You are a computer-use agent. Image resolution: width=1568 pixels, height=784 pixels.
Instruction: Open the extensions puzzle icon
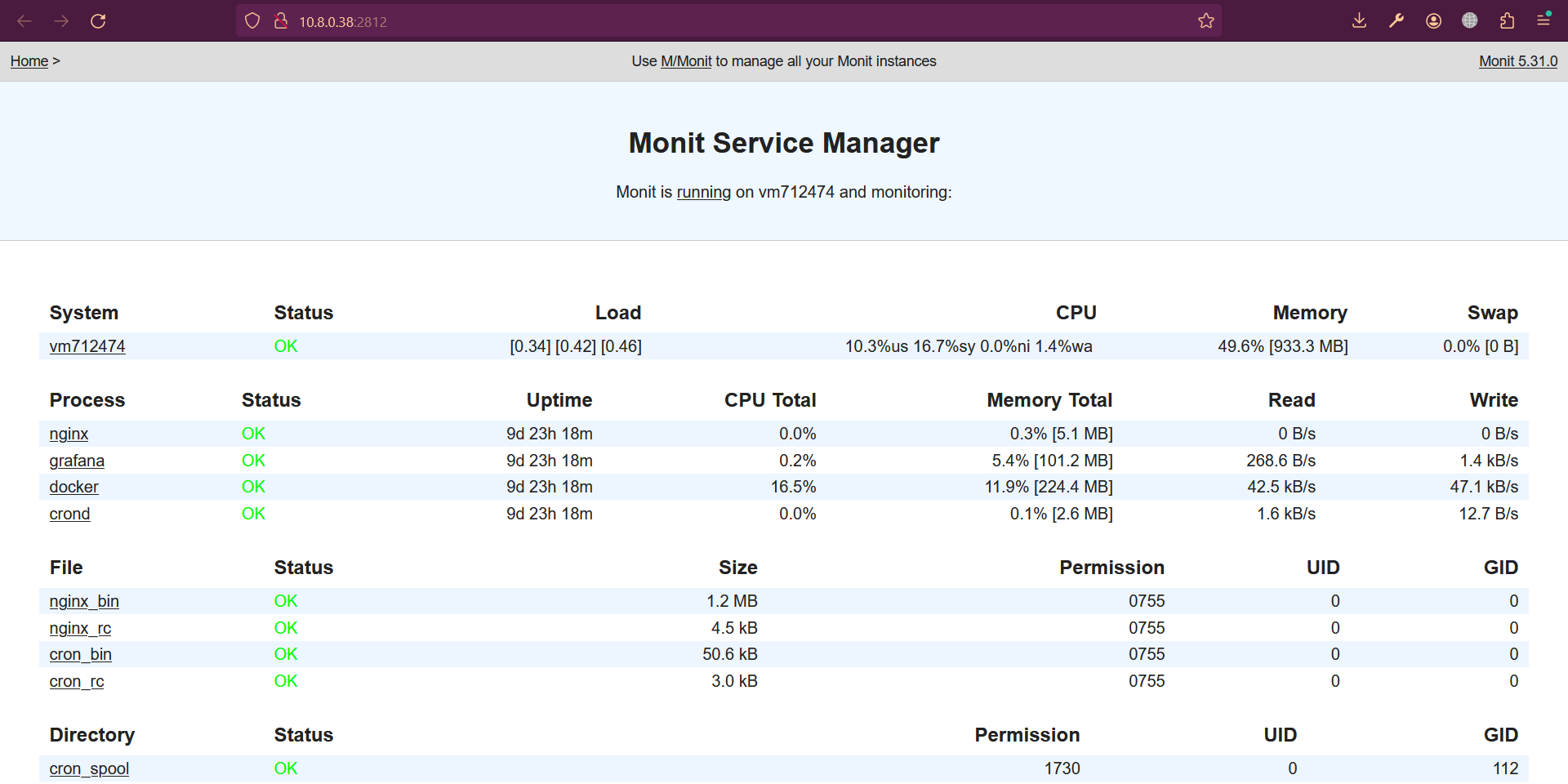[x=1507, y=21]
